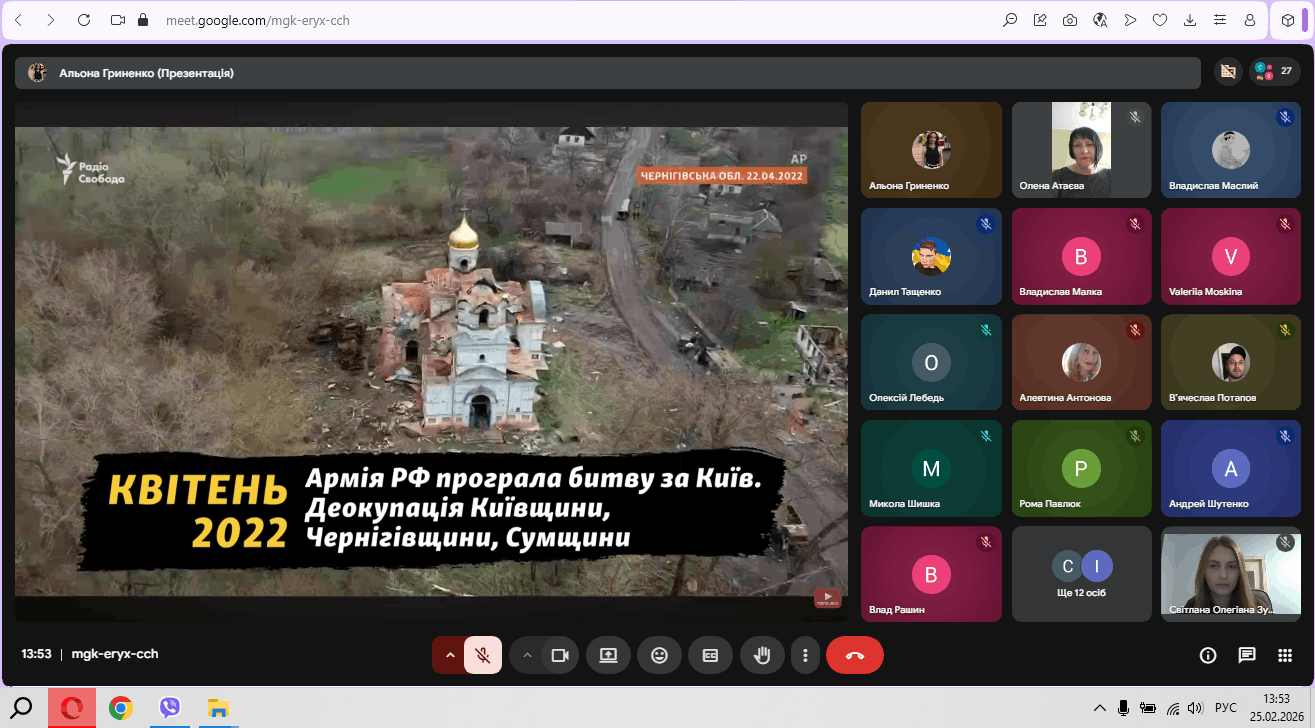Leave the call with red hang-up button
Viewport: 1315px width, 728px height.
854,655
